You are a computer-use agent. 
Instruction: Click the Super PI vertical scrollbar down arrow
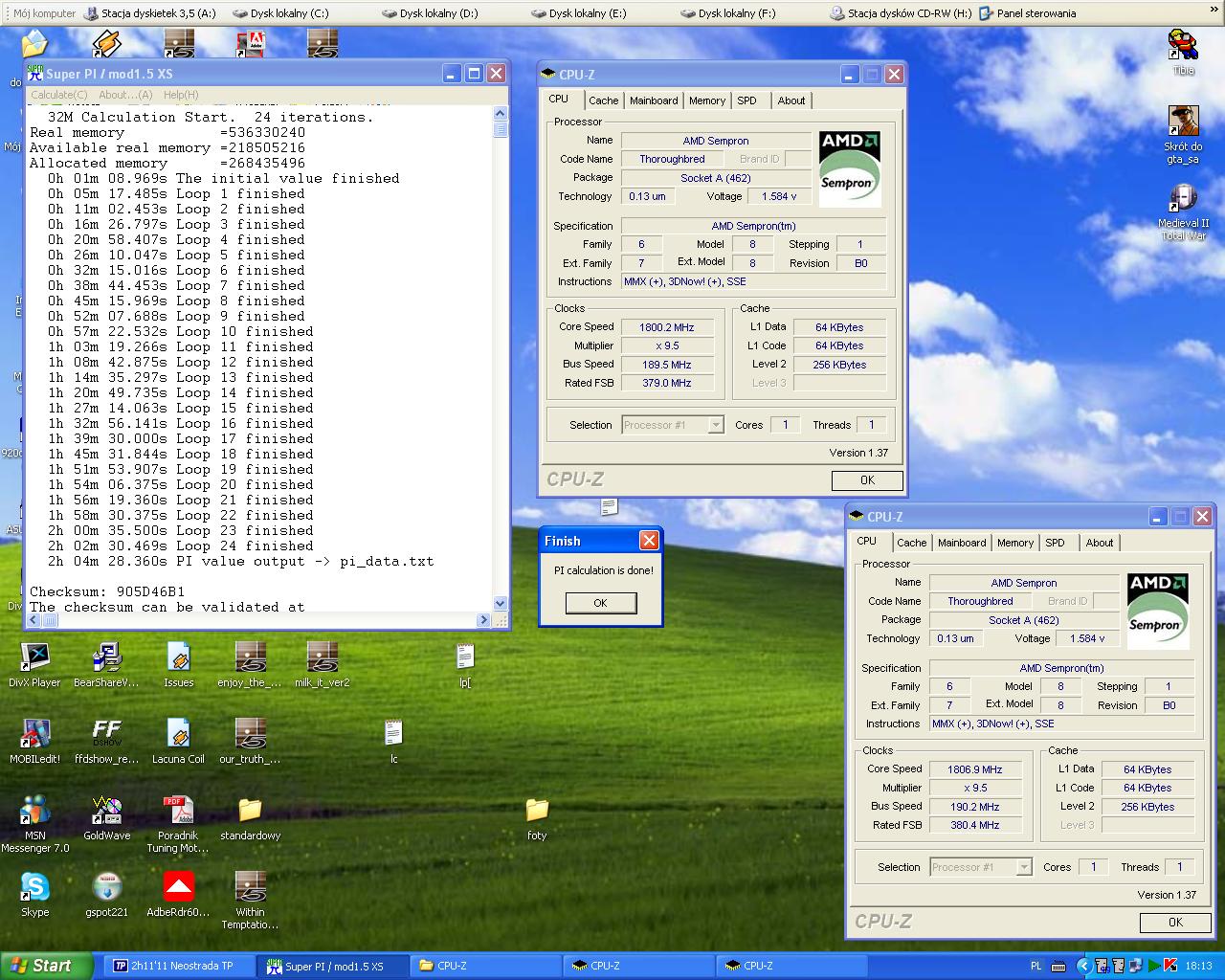[x=500, y=603]
